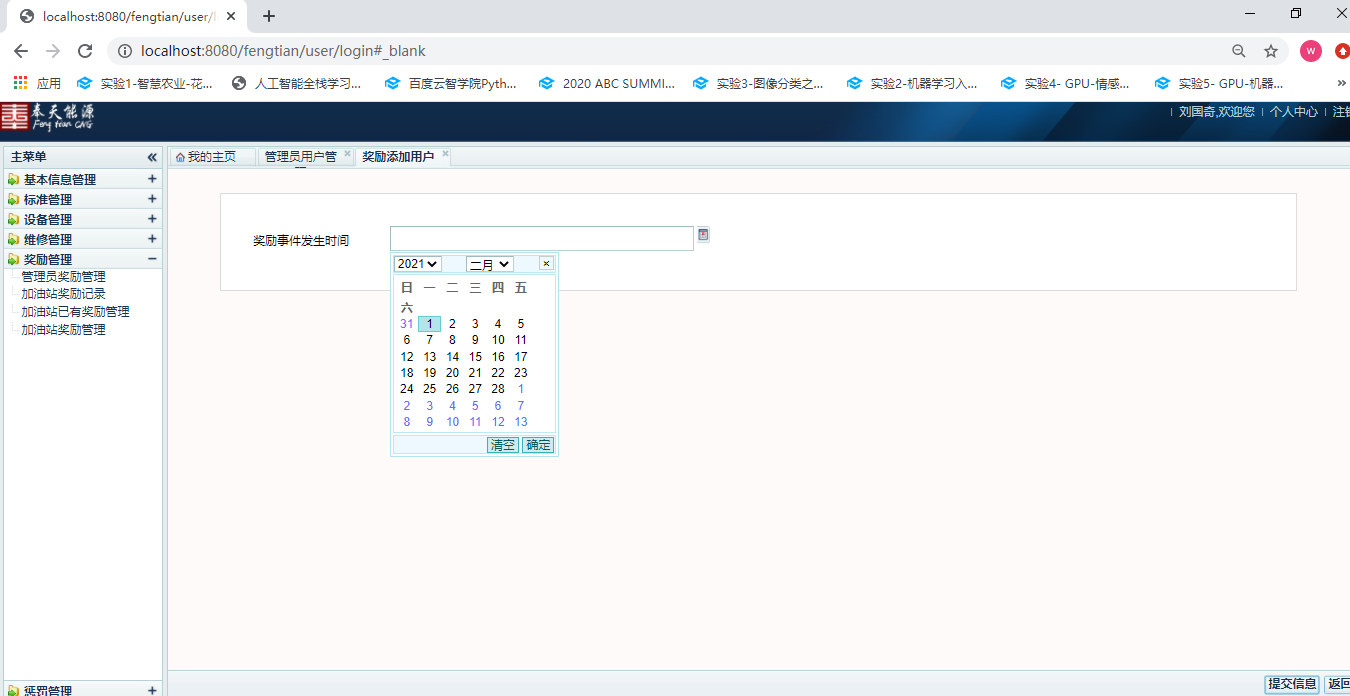1350x696 pixels.
Task: Select day 15 in the calendar
Action: coord(475,357)
